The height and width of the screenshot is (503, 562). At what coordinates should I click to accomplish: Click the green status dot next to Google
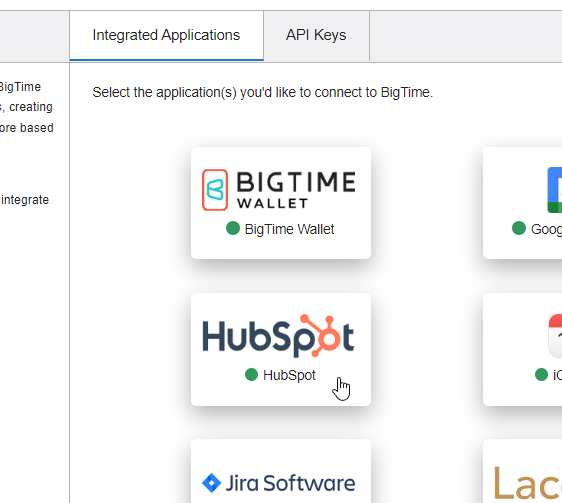pos(519,228)
